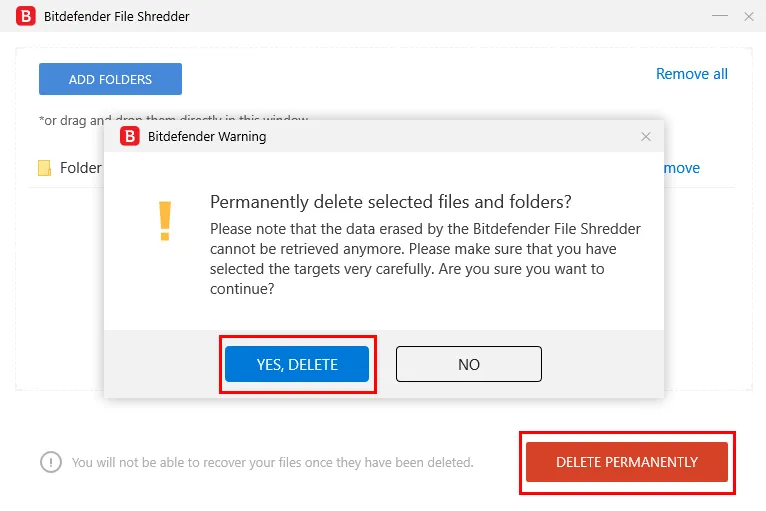Click the Bitdefender logo in the File Shredder title bar

26,16
